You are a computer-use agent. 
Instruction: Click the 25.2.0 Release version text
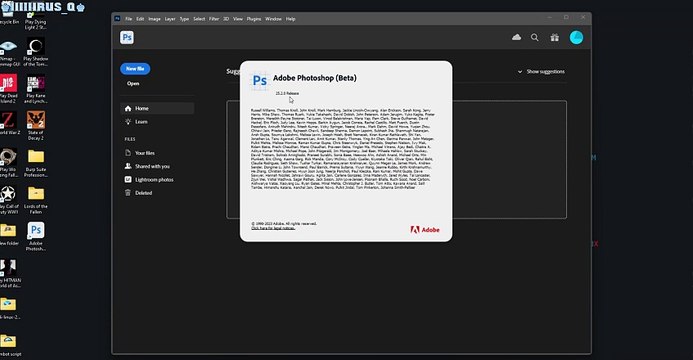287,93
